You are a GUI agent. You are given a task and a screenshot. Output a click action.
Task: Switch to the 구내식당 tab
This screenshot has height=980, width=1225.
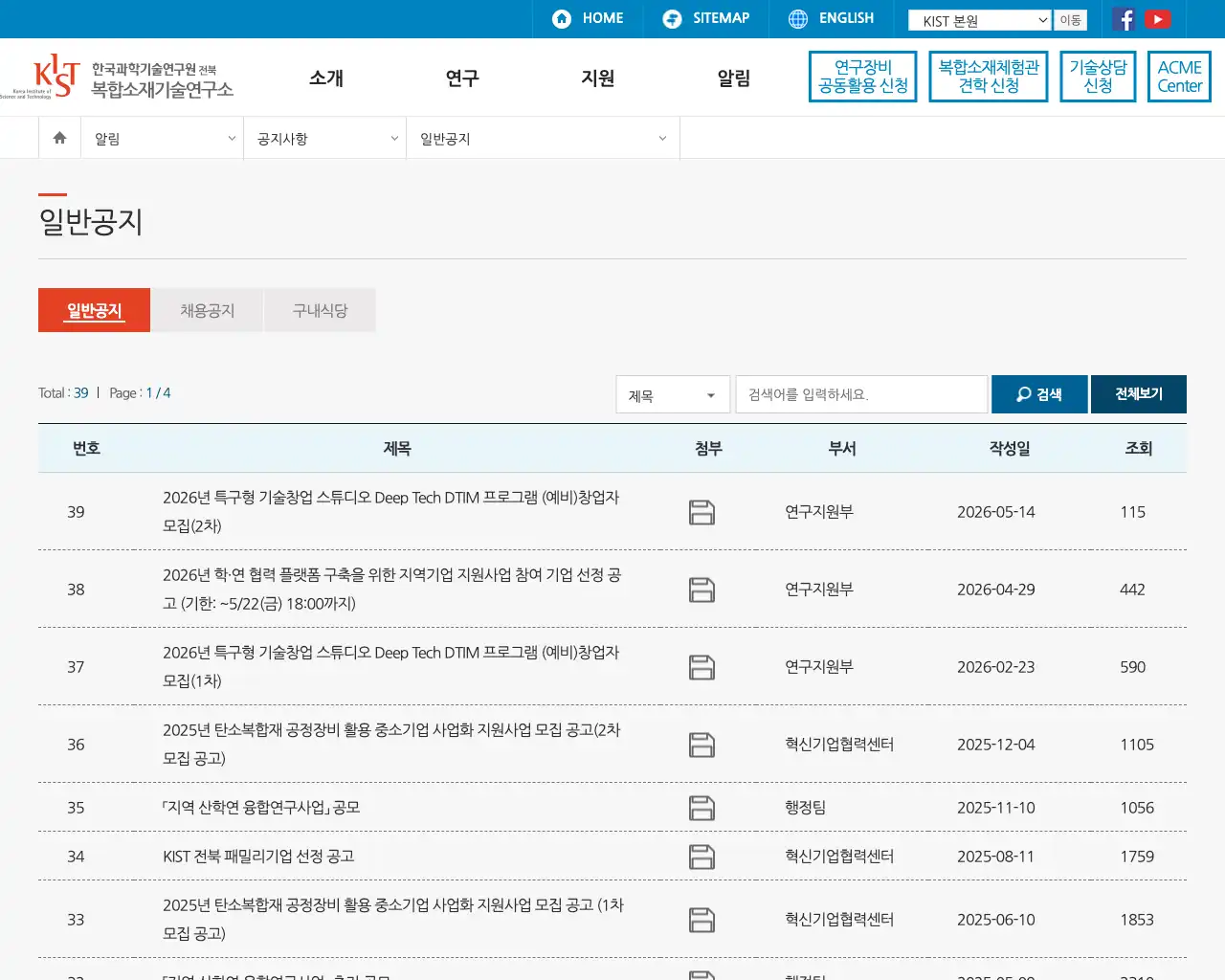320,310
